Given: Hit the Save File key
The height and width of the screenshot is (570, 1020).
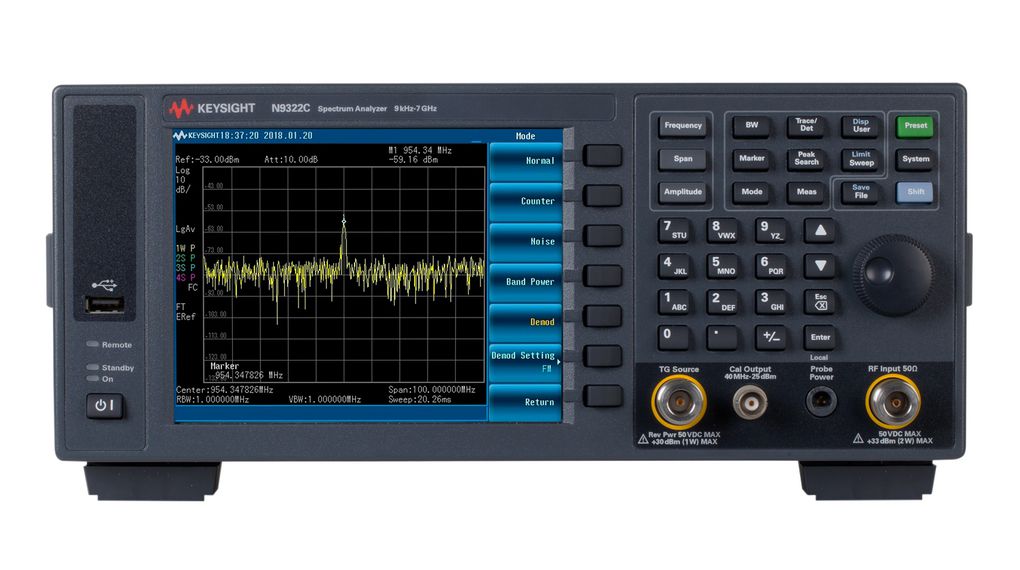Looking at the screenshot, I should (x=861, y=192).
